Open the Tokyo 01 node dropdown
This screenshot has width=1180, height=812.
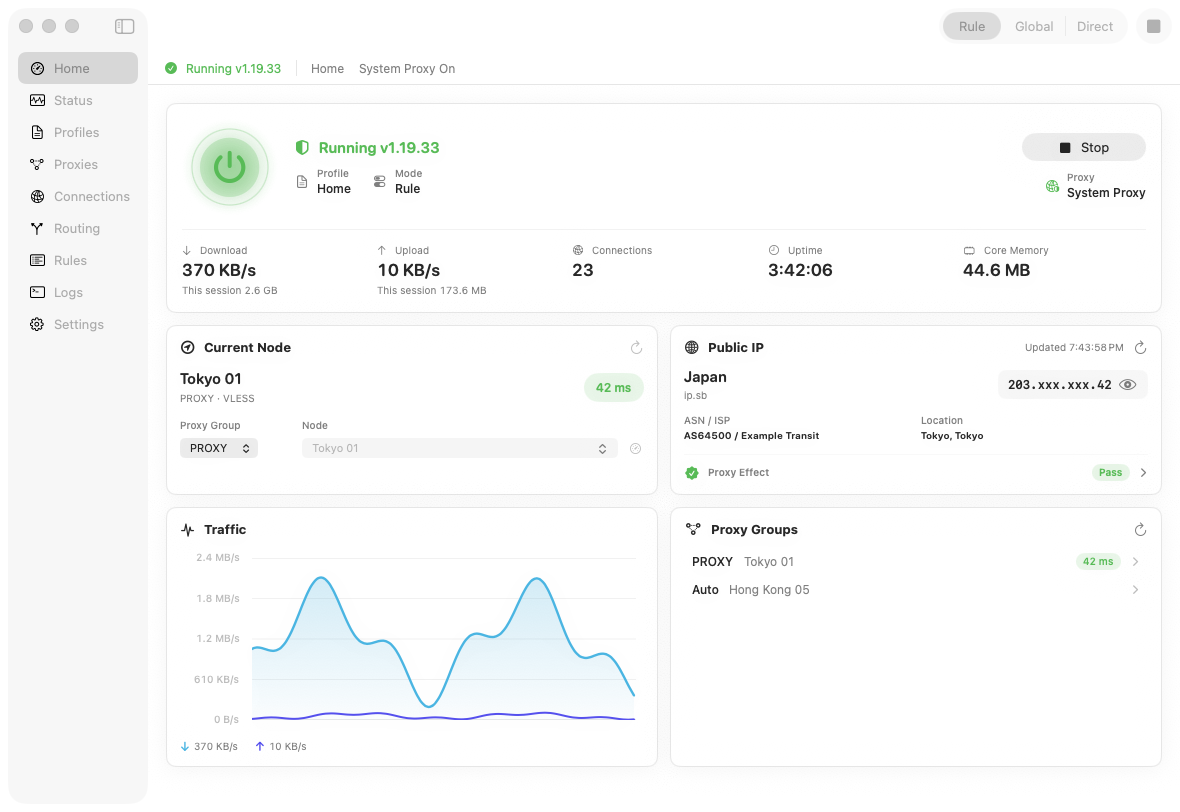click(x=460, y=448)
